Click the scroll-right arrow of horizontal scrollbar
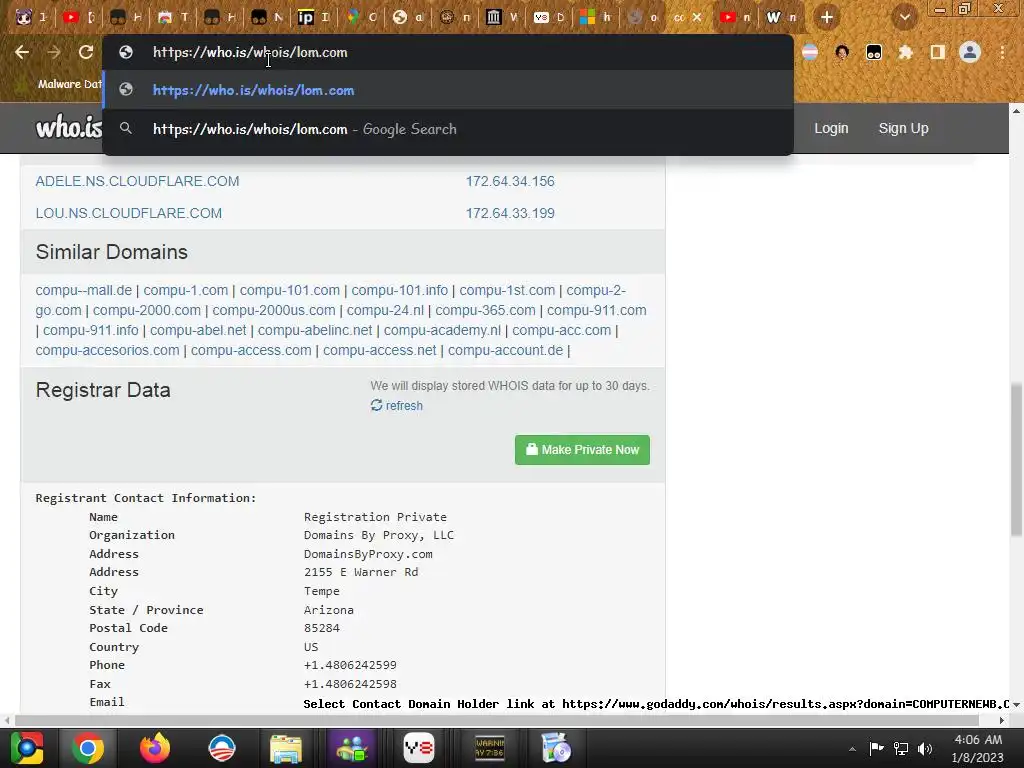The image size is (1024, 768). click(x=1002, y=720)
